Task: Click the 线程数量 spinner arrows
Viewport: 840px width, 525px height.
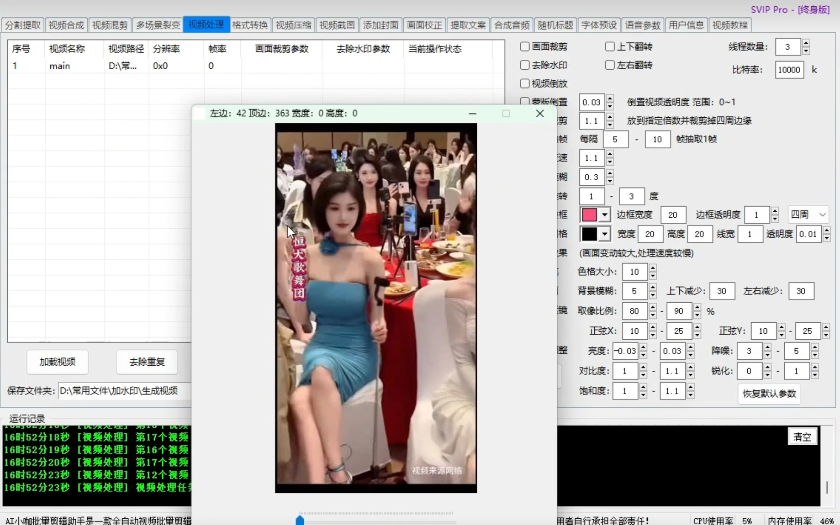Action: coord(805,47)
